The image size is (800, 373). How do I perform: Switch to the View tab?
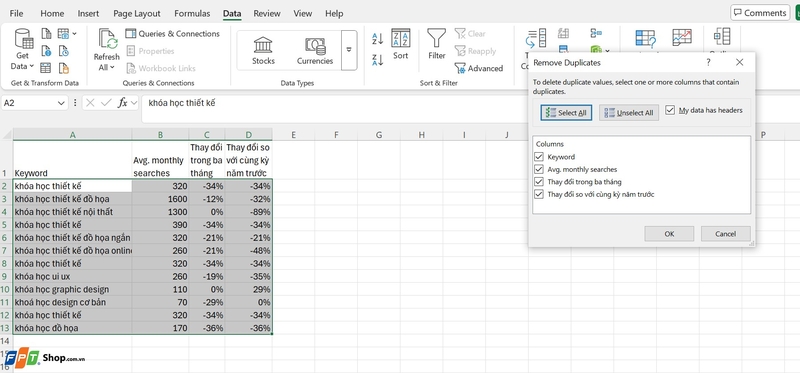pos(303,14)
